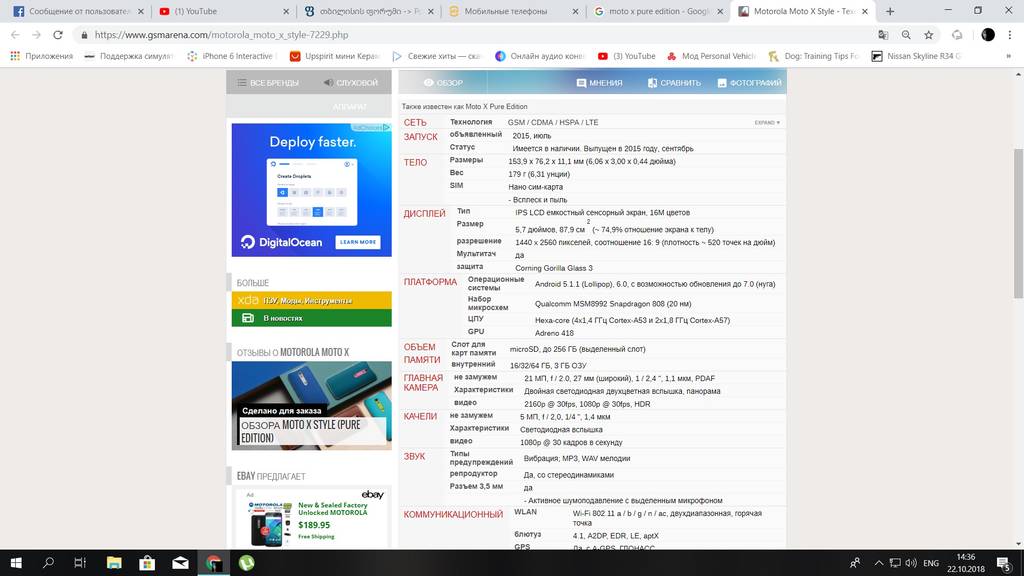Open File Explorer from taskbar

(x=114, y=563)
